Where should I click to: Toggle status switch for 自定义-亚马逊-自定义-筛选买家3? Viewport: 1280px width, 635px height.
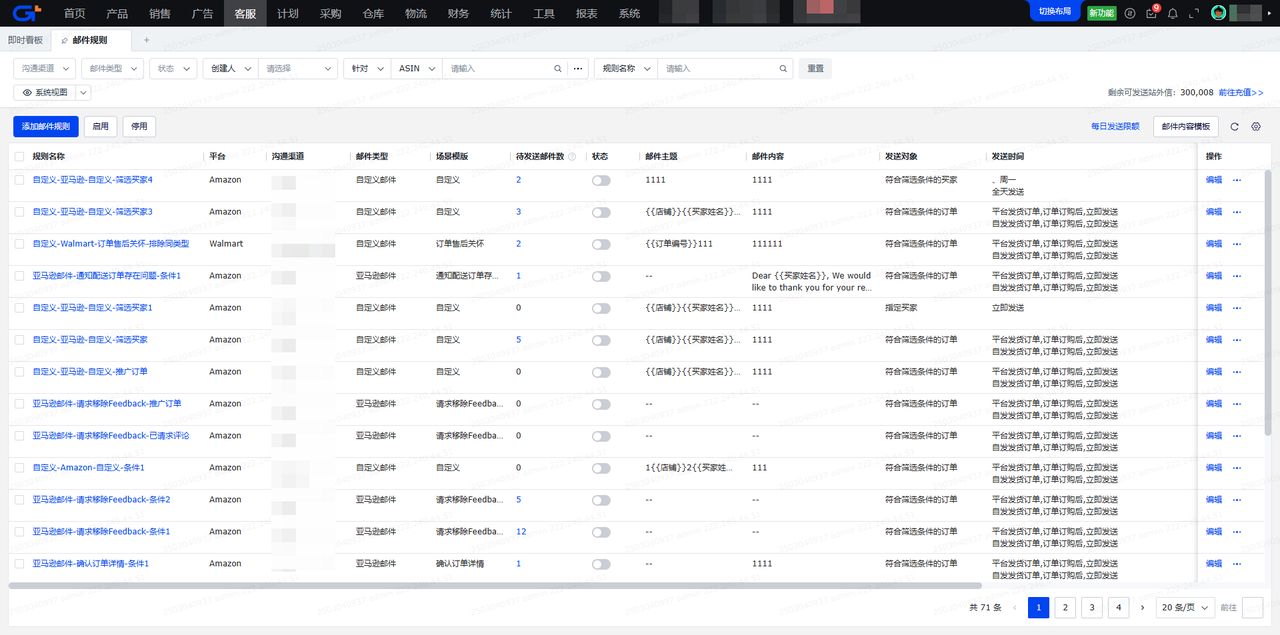tap(601, 212)
